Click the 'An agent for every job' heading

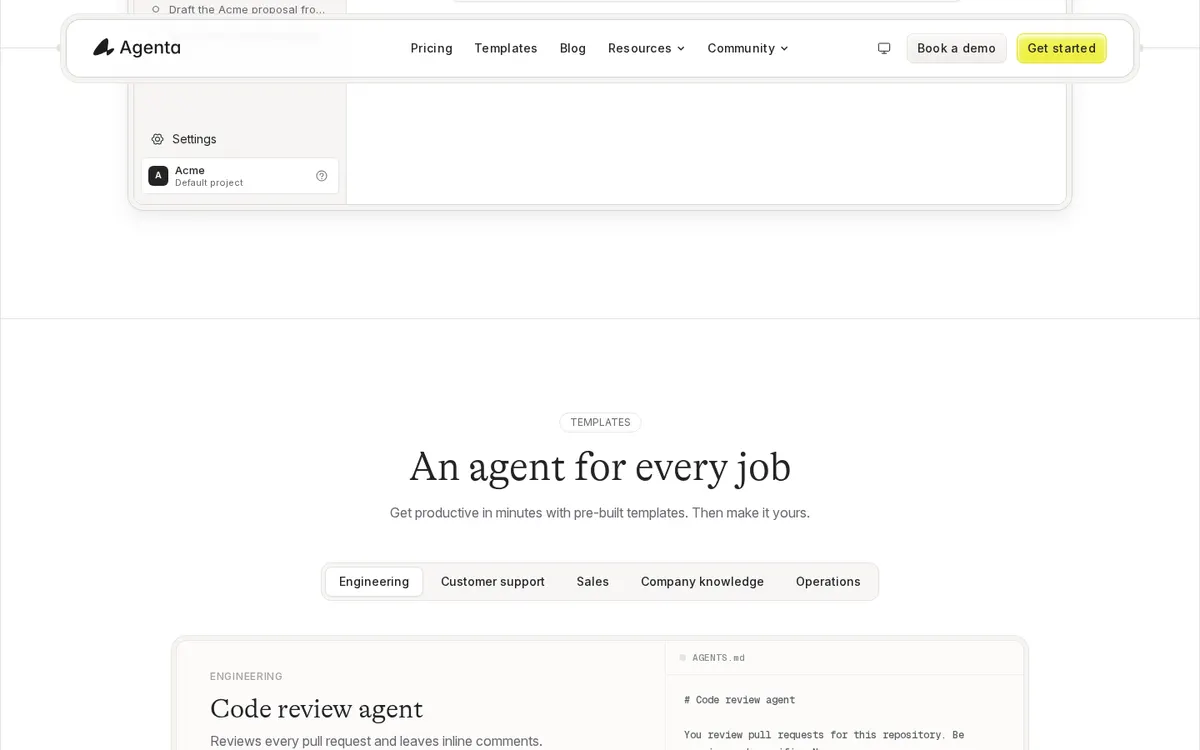pyautogui.click(x=600, y=467)
